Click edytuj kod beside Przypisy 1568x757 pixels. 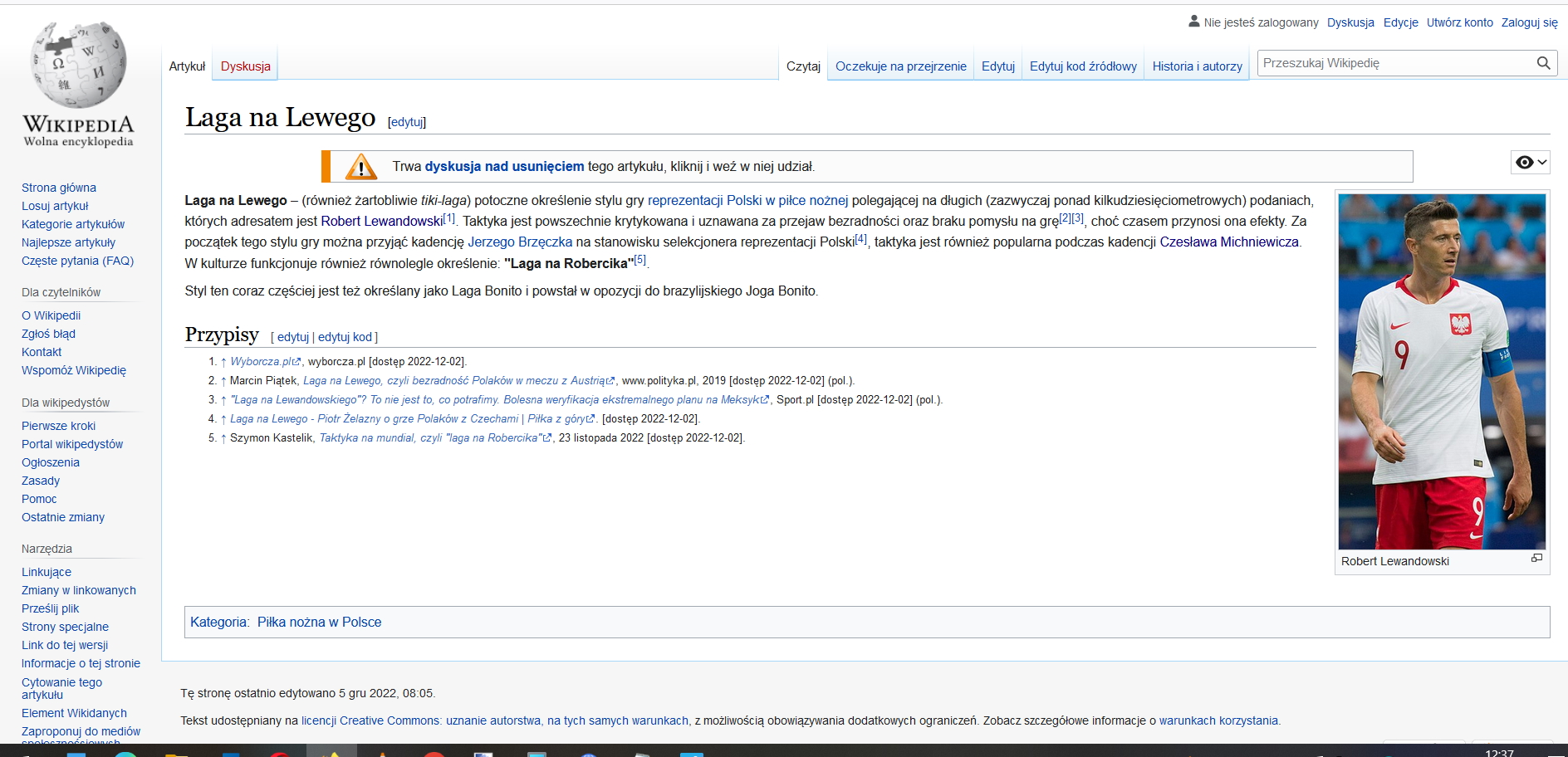345,337
